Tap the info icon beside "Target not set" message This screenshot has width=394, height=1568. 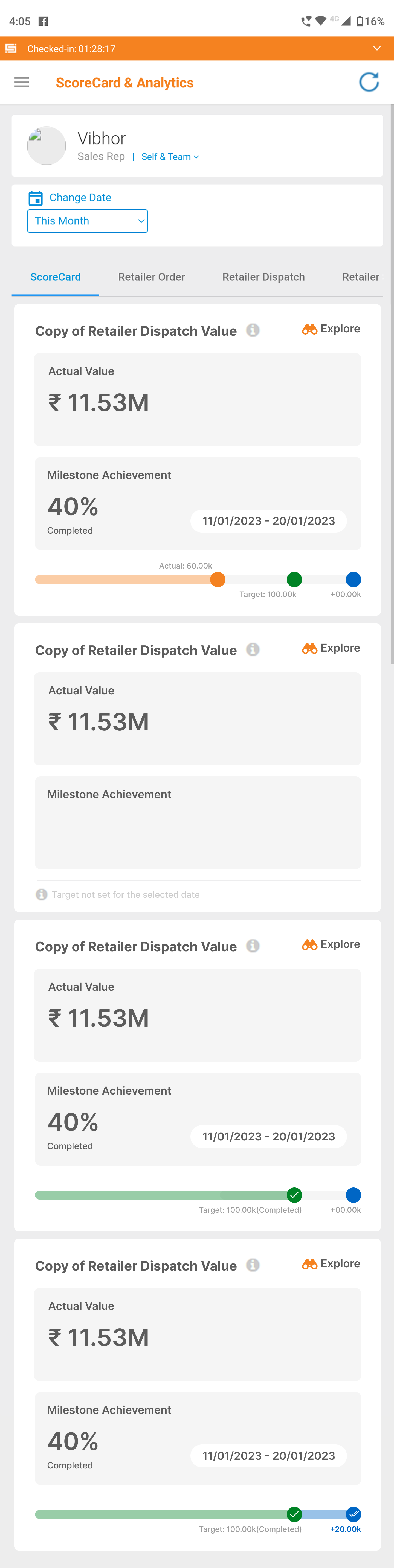point(41,894)
